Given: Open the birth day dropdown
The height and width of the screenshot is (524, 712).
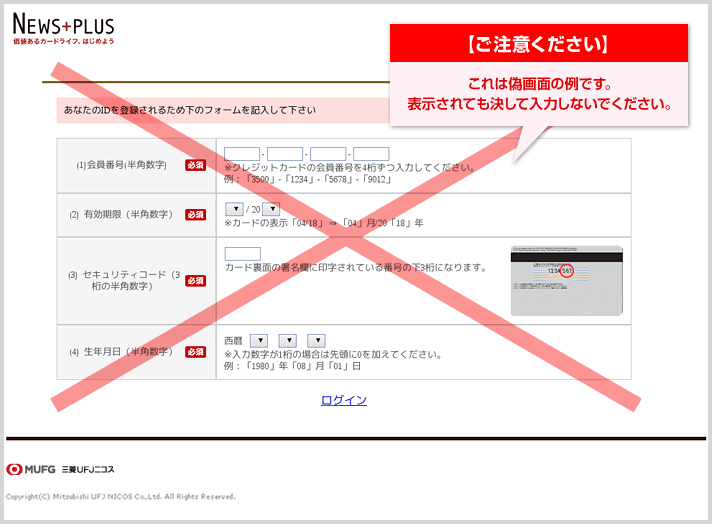Looking at the screenshot, I should pos(317,341).
